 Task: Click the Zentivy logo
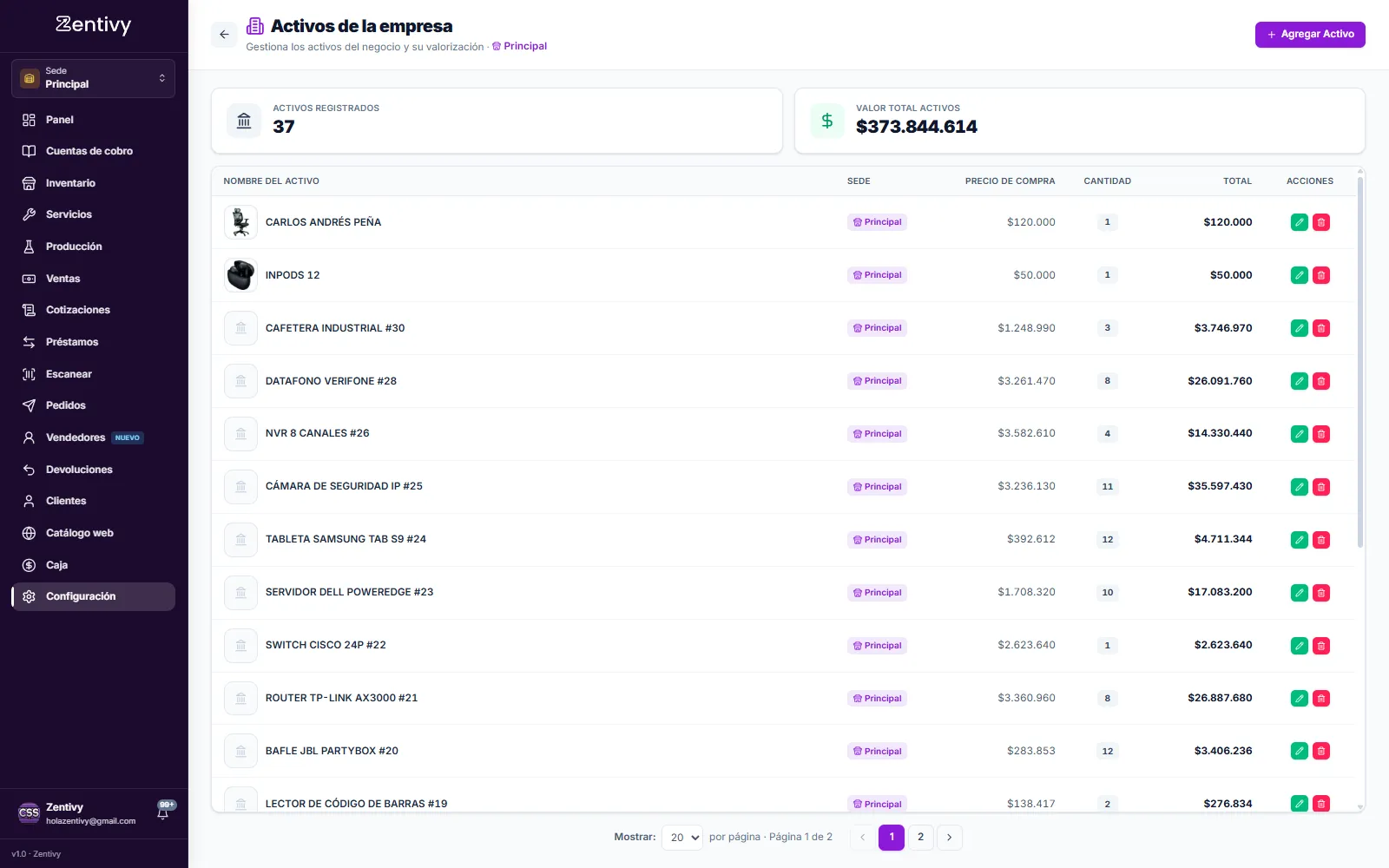tap(94, 25)
